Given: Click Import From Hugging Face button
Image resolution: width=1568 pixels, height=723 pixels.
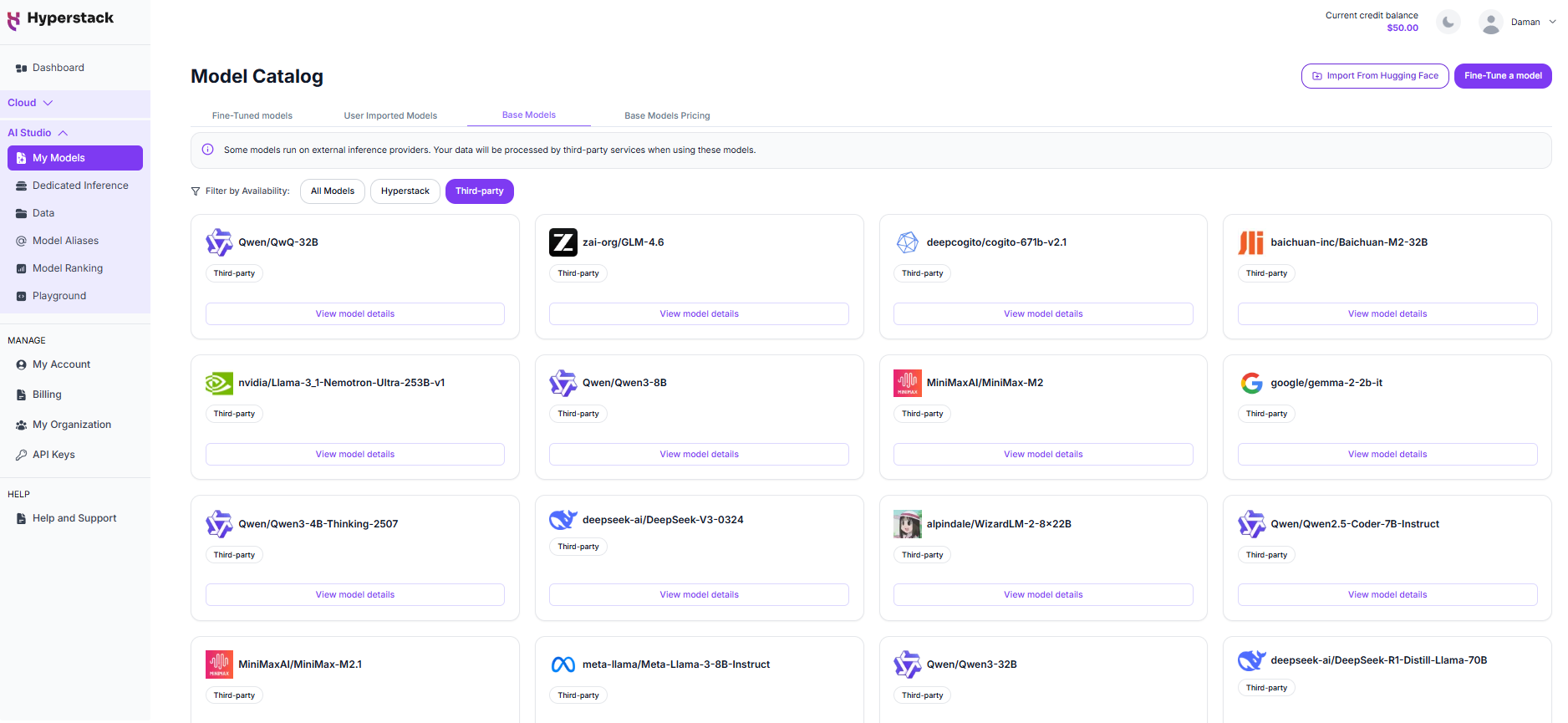Looking at the screenshot, I should click(x=1375, y=76).
